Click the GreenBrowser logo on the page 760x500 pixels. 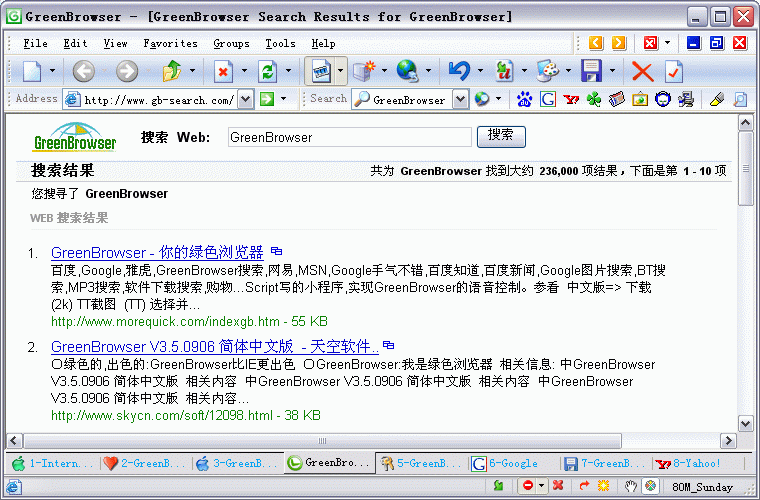coord(75,137)
